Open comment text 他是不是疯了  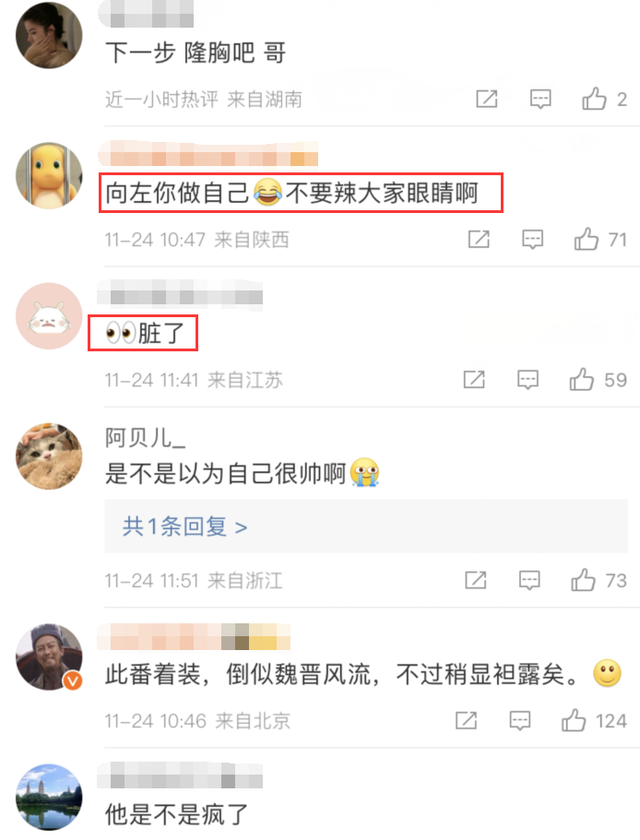pyautogui.click(x=176, y=814)
